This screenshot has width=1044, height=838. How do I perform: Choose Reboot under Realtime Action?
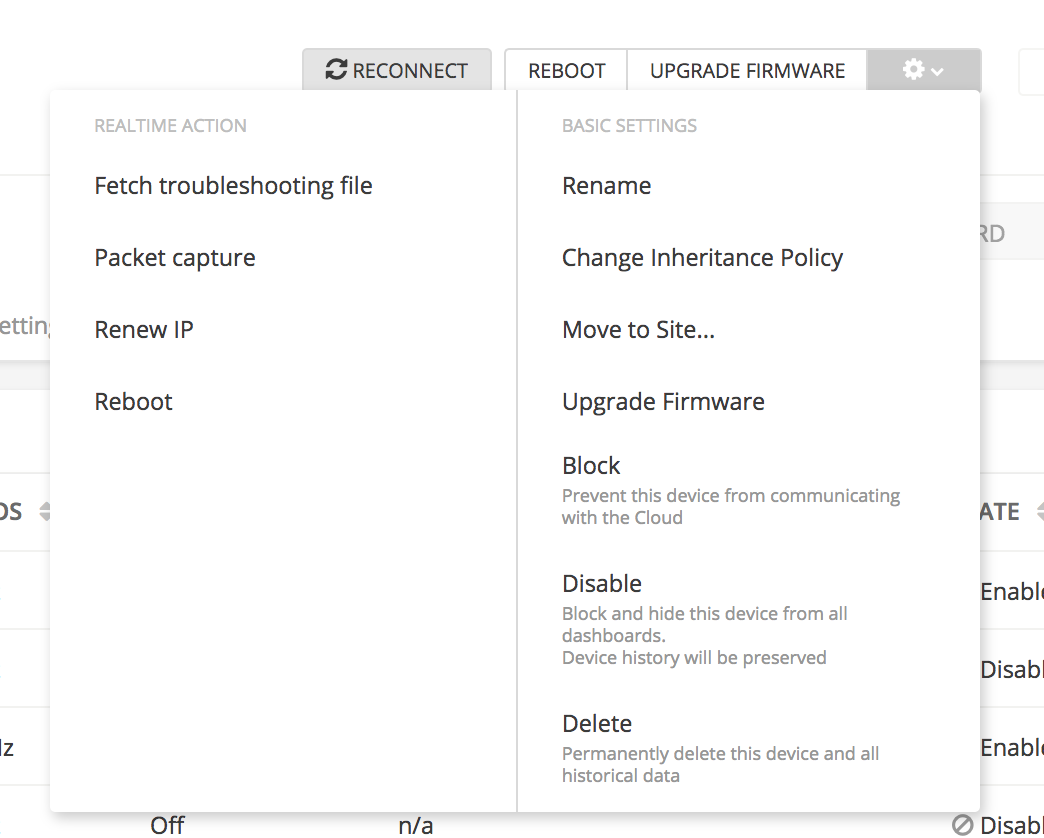tap(134, 402)
